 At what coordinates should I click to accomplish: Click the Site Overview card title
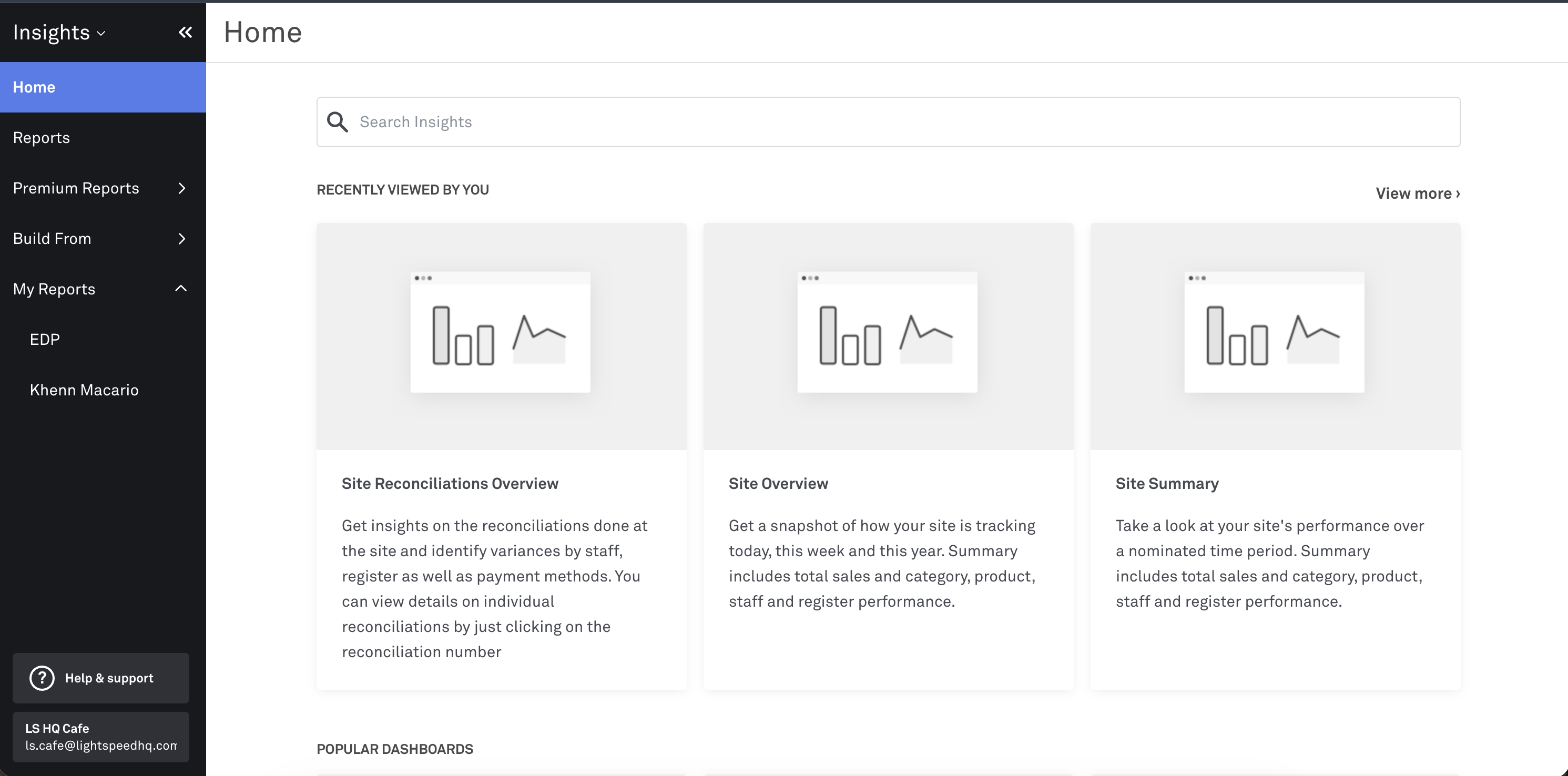[778, 484]
